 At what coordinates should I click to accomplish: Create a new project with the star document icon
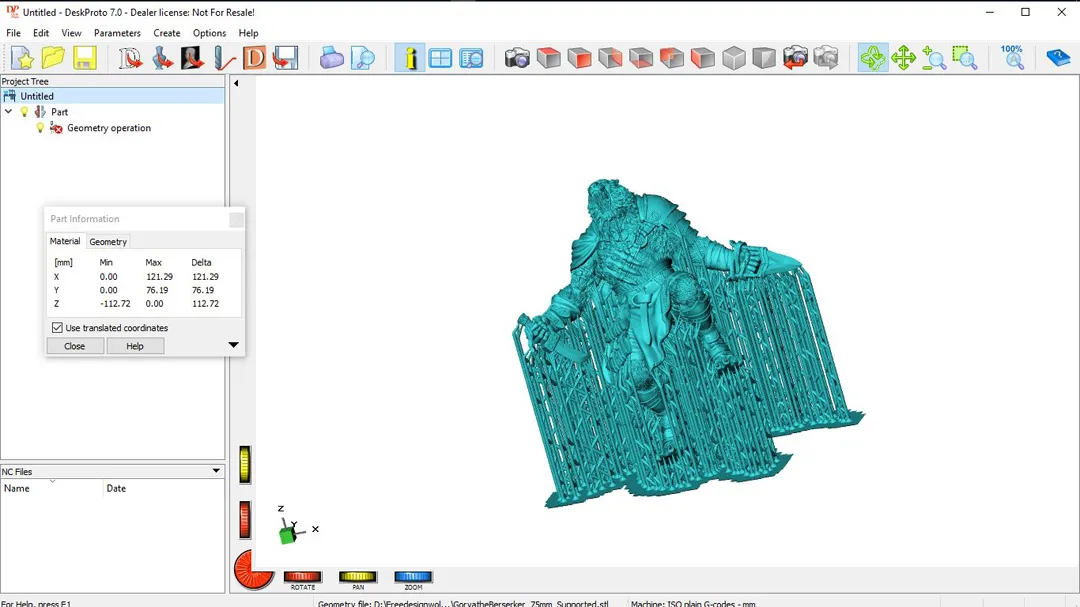[22, 59]
